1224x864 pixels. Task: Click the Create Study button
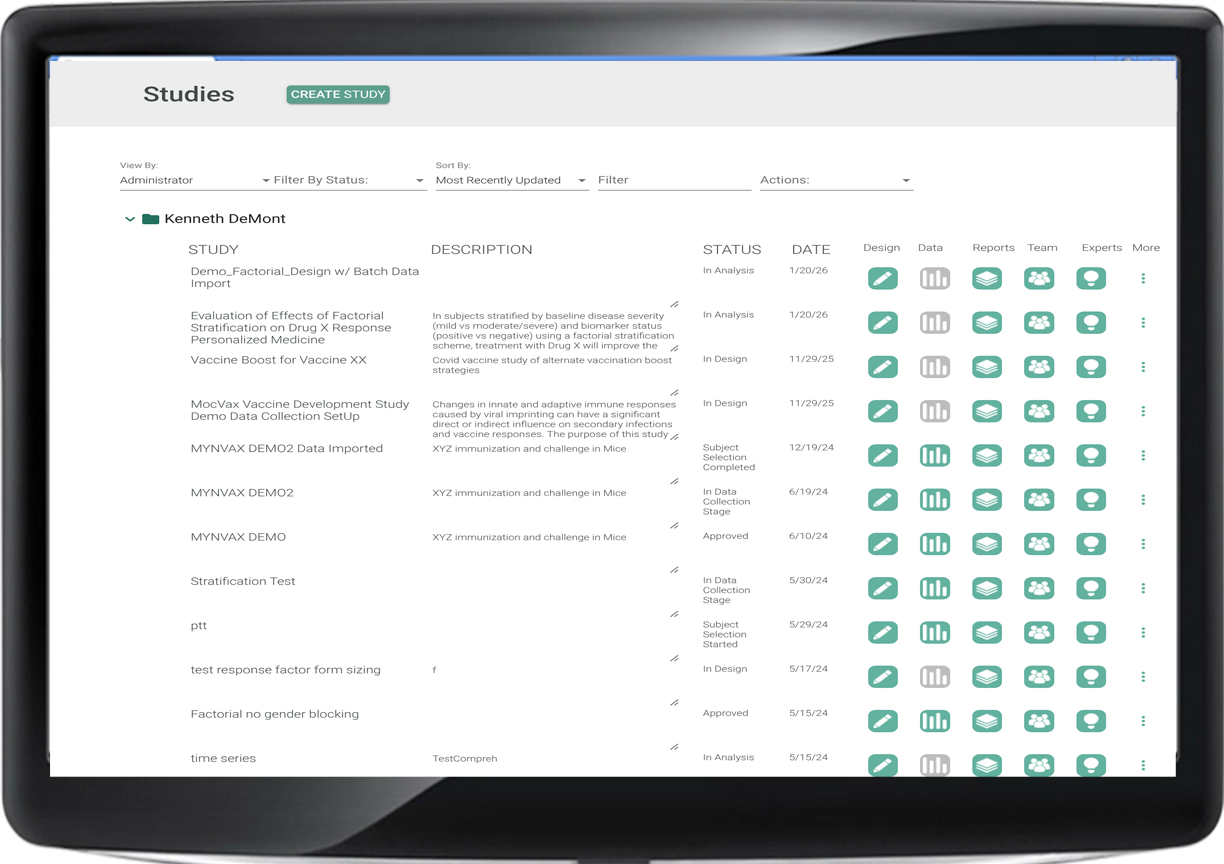point(338,95)
